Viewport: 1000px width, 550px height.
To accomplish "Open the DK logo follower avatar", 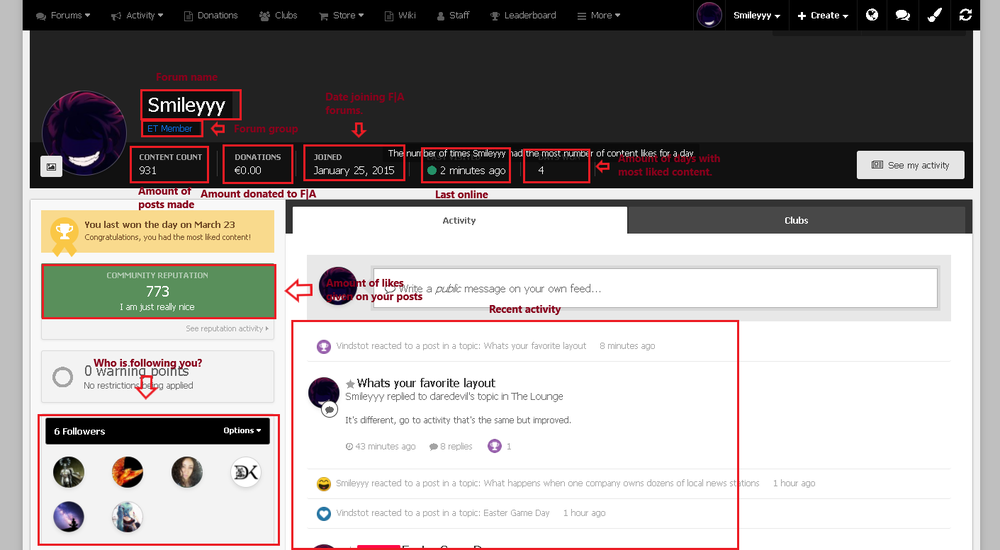I will pyautogui.click(x=246, y=472).
